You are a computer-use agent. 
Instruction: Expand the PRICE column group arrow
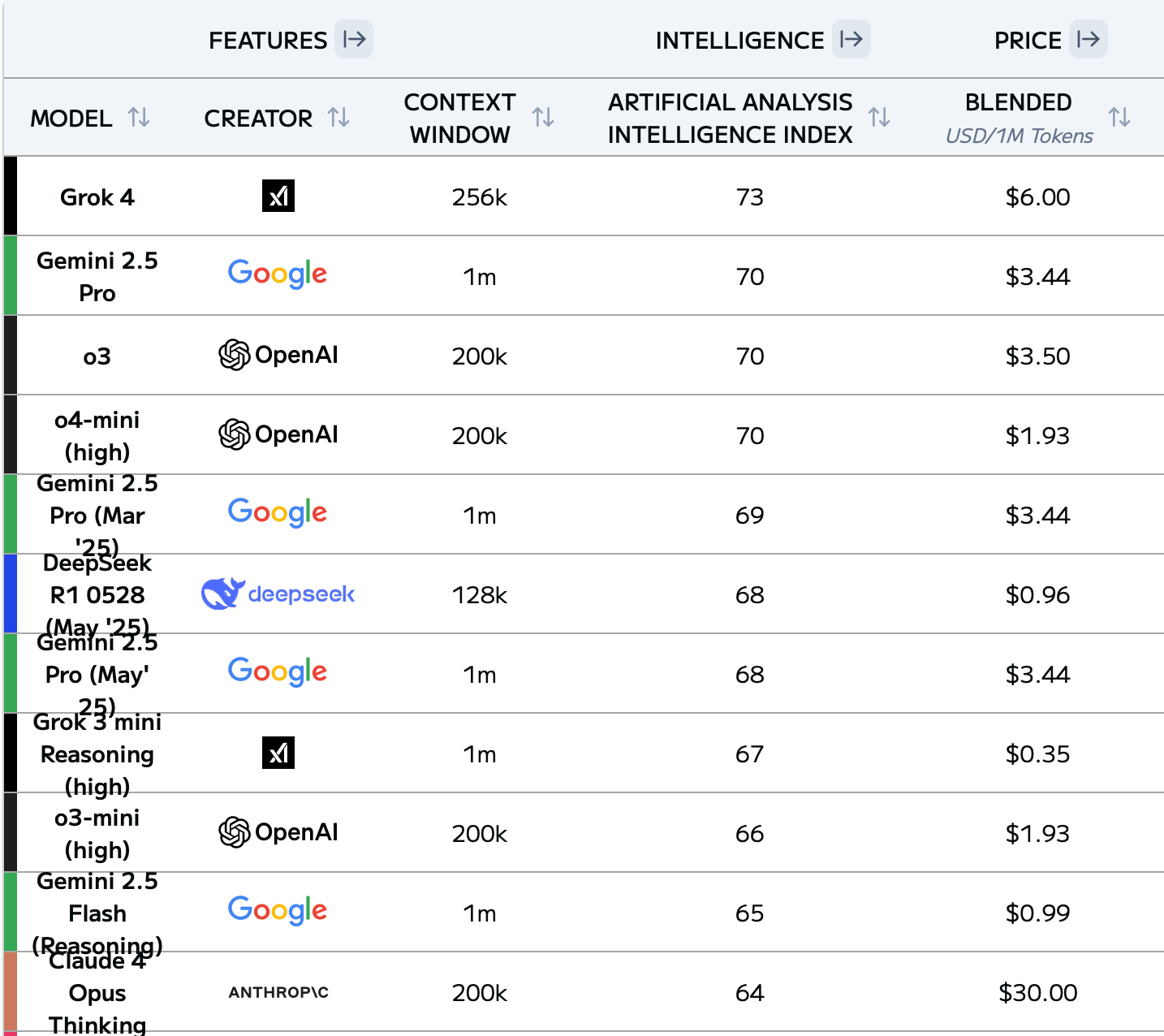pyautogui.click(x=1088, y=39)
